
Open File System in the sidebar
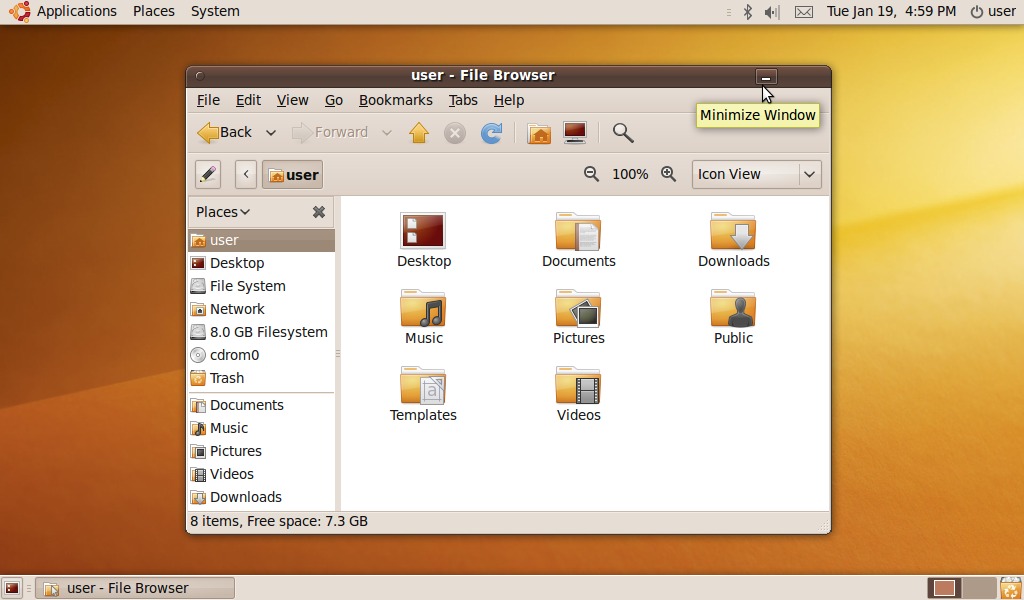[x=261, y=286]
